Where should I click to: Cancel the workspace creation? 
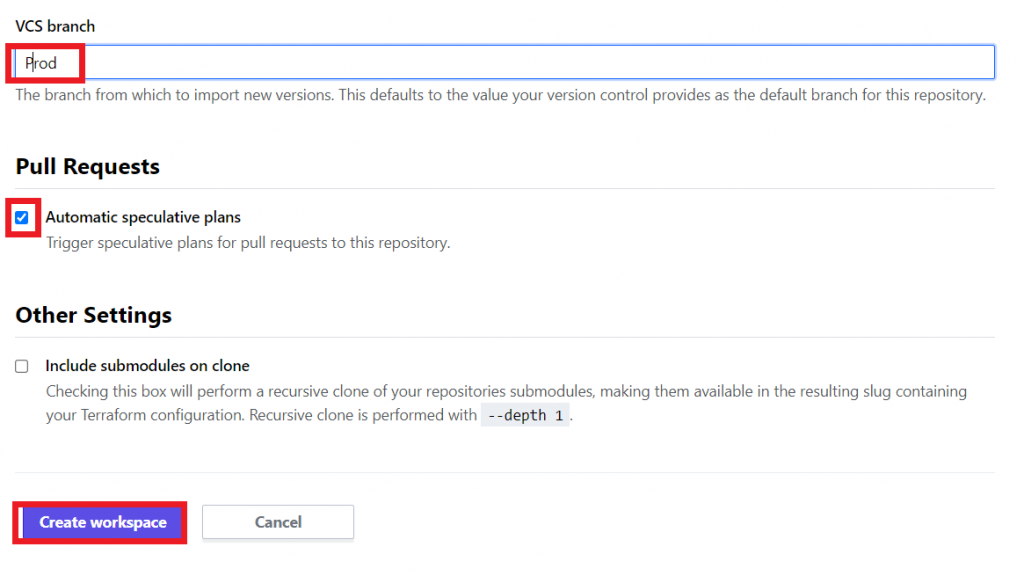[278, 522]
